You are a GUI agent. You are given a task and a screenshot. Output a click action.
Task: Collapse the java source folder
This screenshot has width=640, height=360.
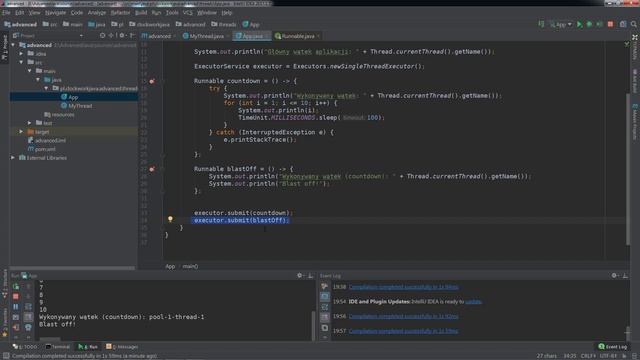tap(38, 80)
